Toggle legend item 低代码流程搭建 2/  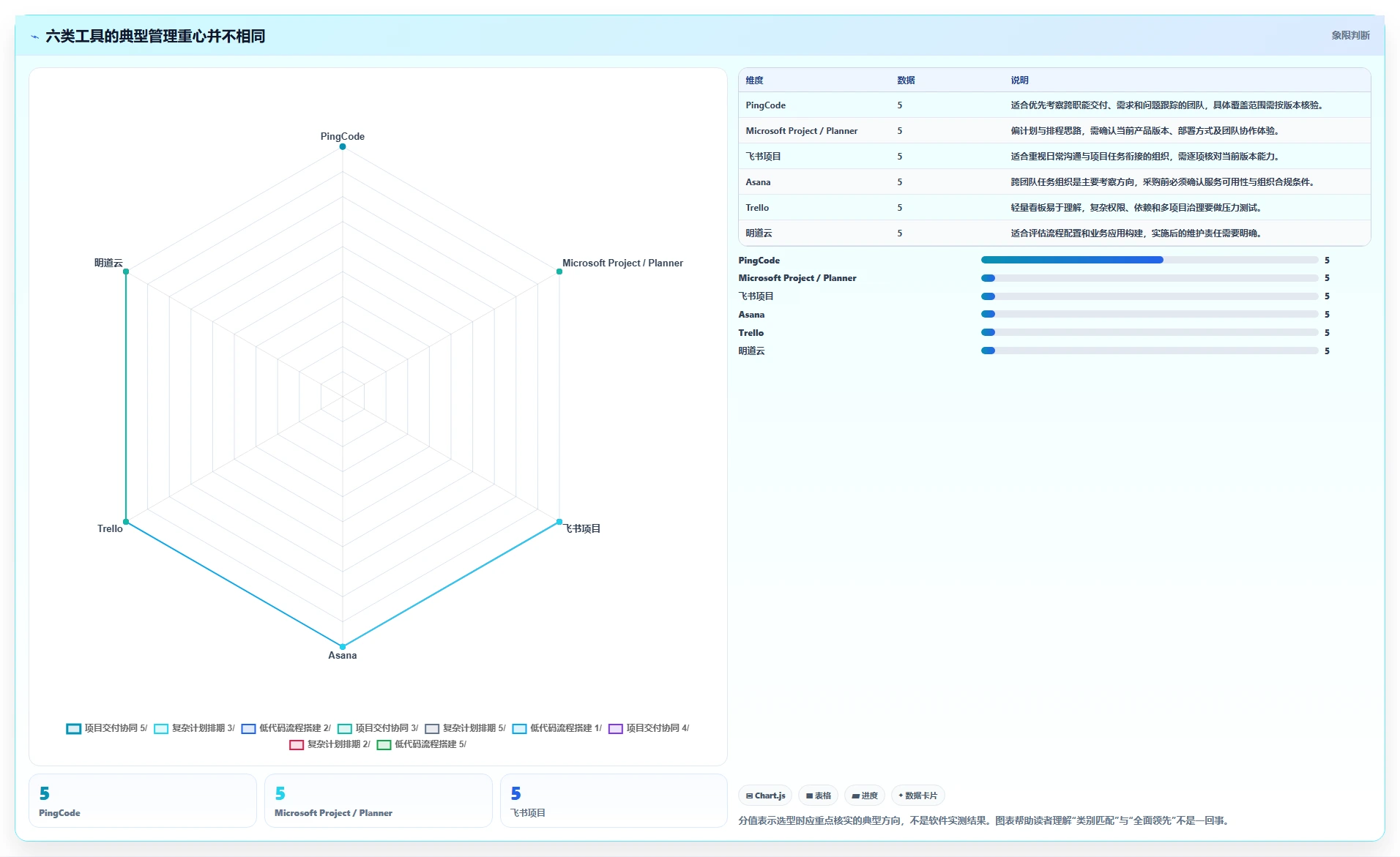pos(286,728)
